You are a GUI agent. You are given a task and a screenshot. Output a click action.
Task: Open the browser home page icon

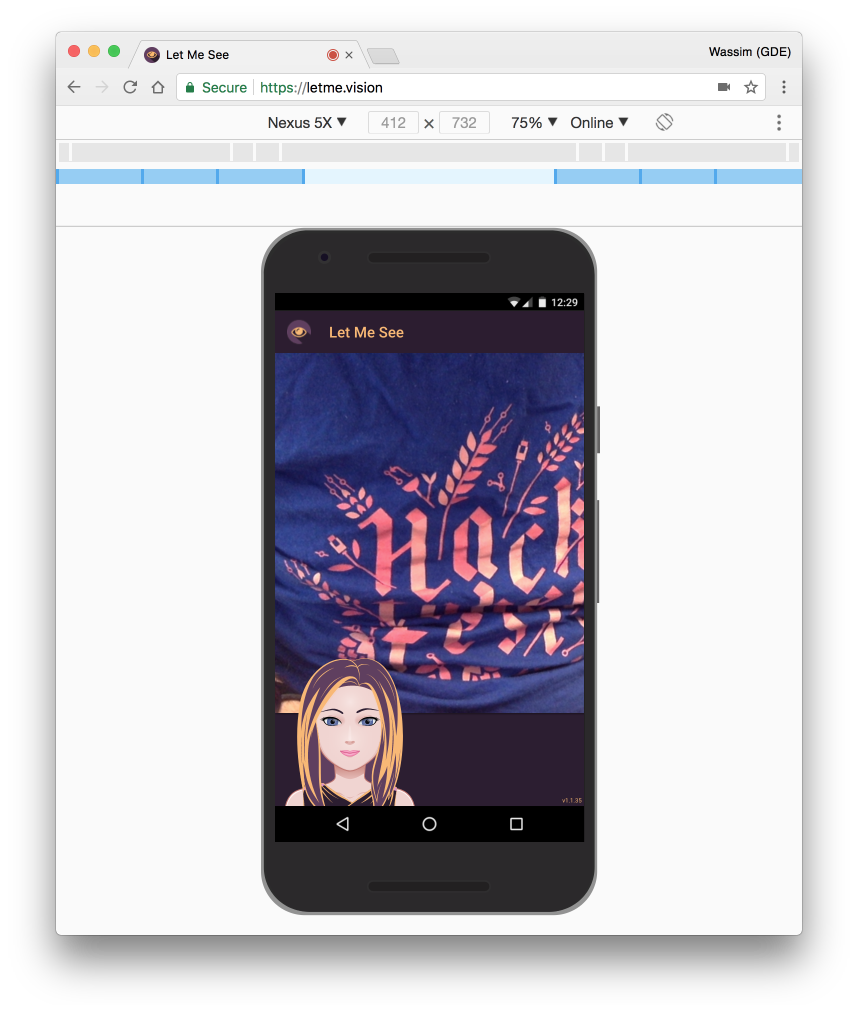click(x=158, y=87)
